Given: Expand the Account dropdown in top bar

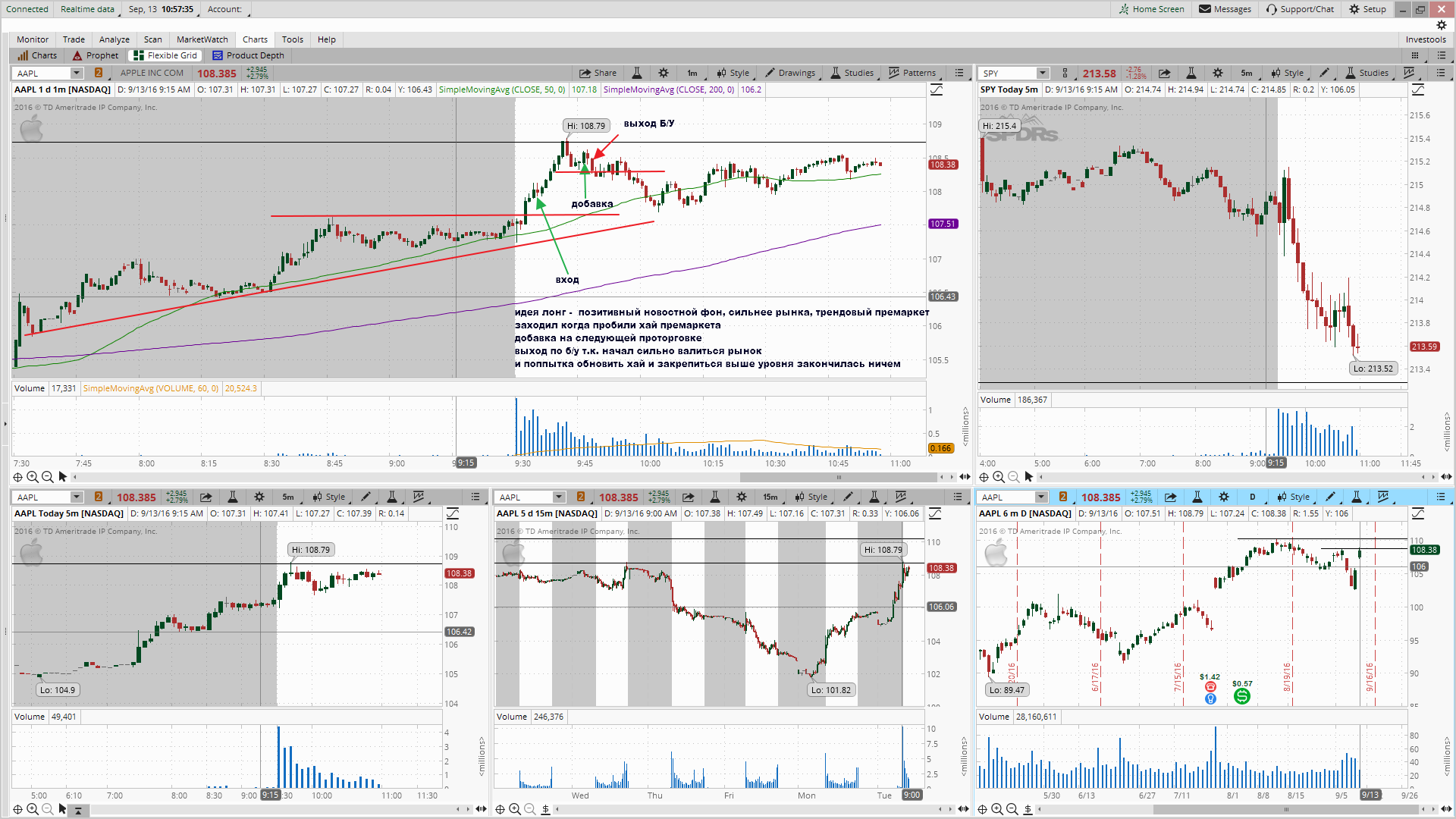Looking at the screenshot, I should (225, 9).
